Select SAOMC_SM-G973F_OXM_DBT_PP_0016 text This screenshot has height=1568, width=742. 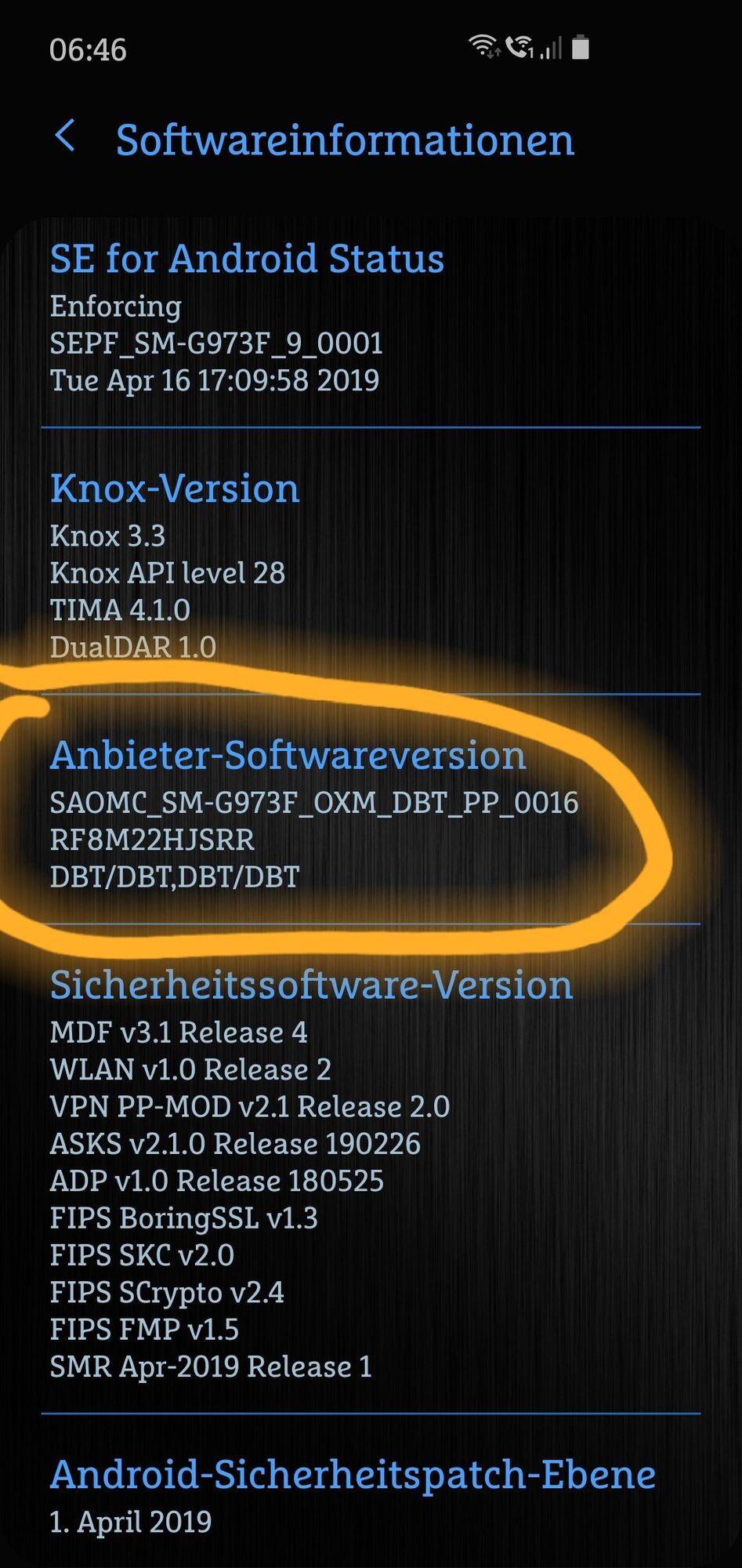point(314,803)
